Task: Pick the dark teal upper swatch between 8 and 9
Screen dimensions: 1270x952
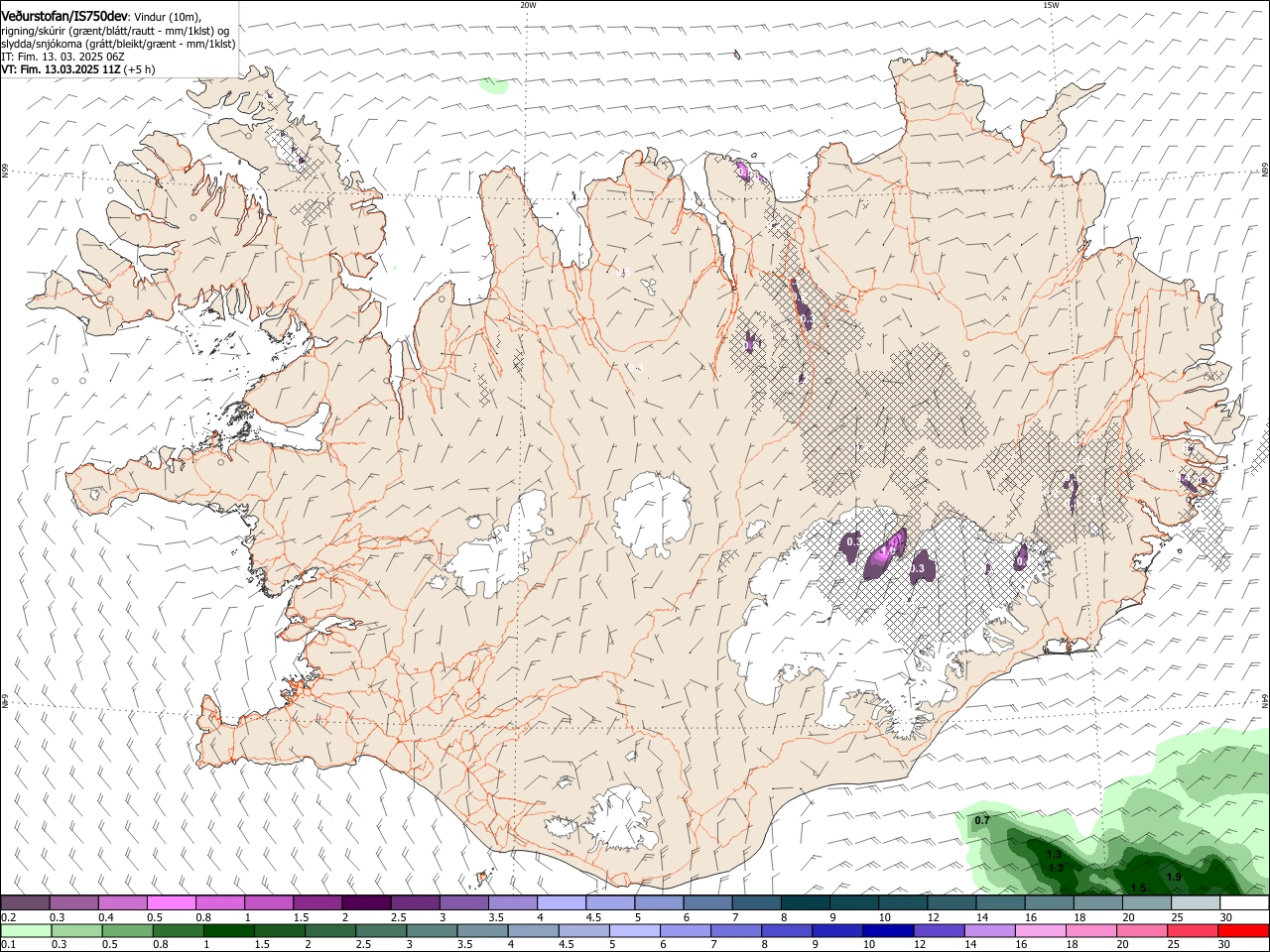Action: pos(804,903)
